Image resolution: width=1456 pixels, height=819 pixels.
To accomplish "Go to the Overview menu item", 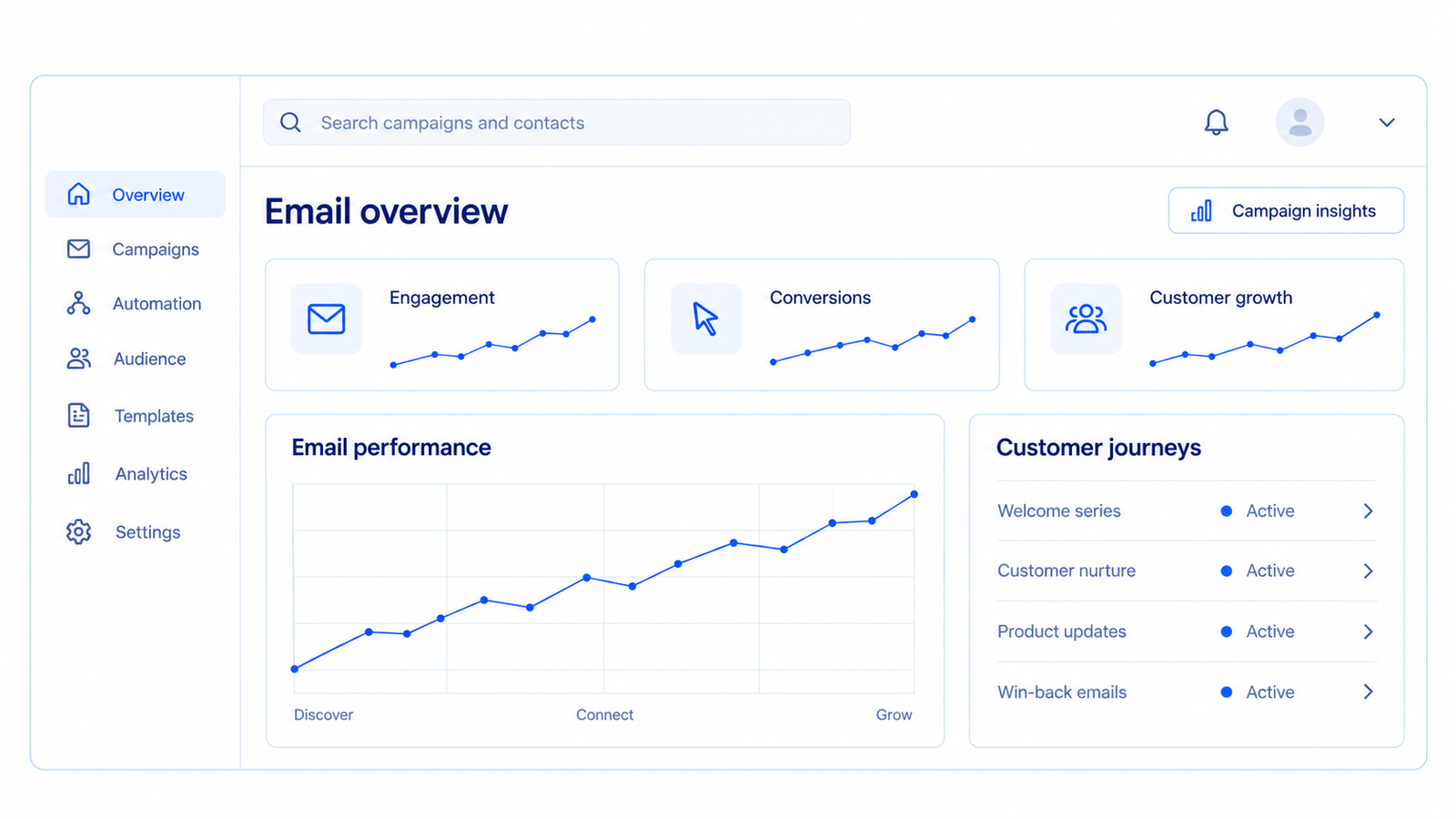I will (136, 194).
